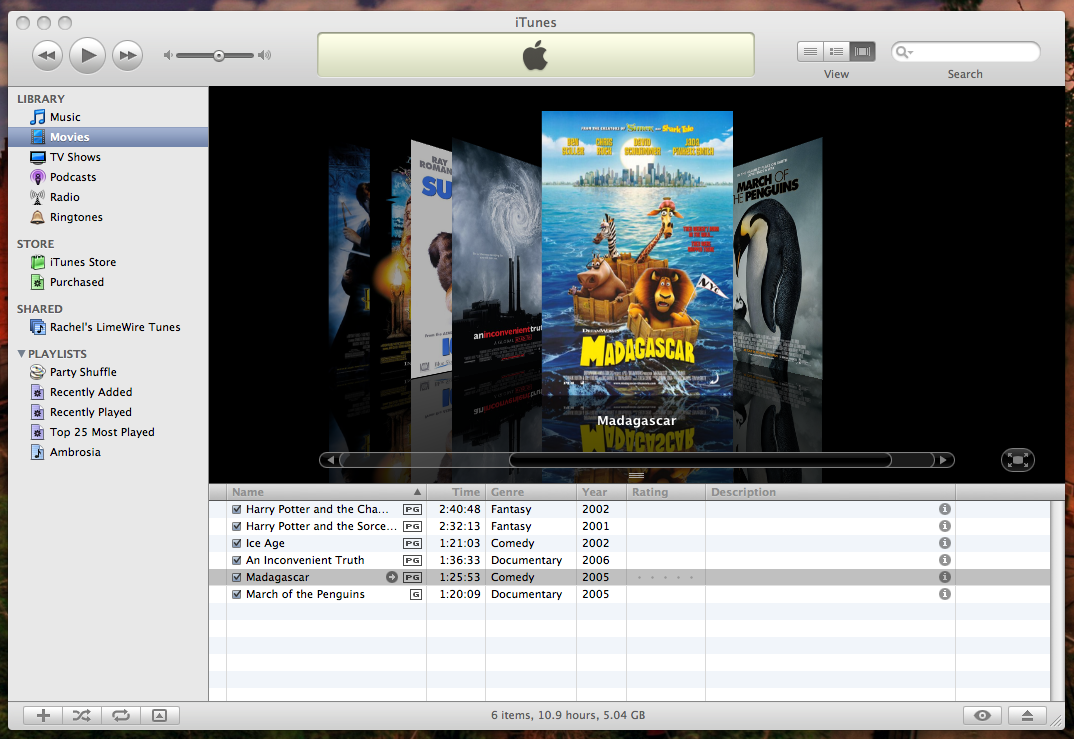Create a new playlist
Viewport: 1074px width, 739px height.
click(x=41, y=715)
